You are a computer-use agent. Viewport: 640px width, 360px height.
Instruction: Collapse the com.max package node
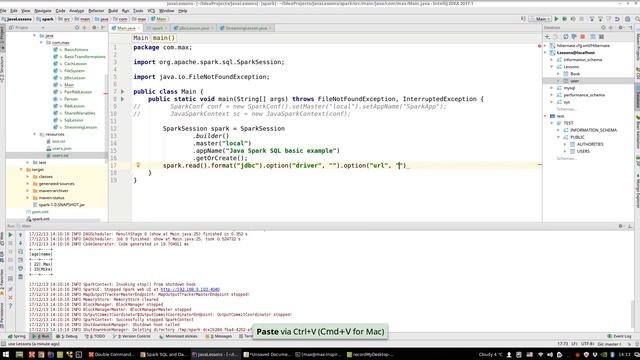click(41, 42)
